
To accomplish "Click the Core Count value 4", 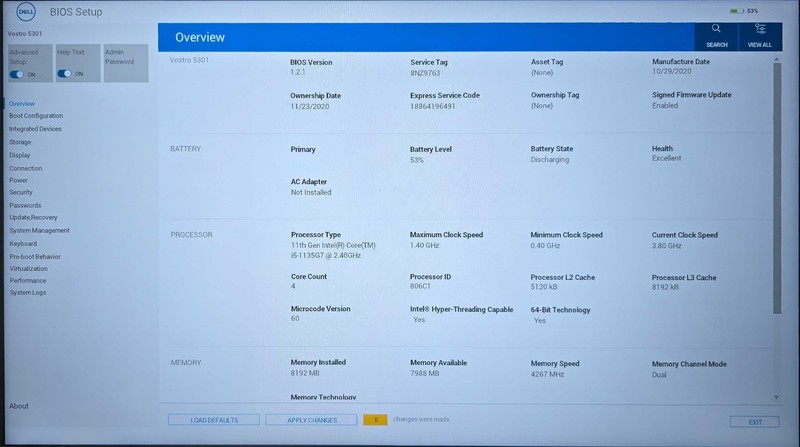I will pyautogui.click(x=293, y=286).
